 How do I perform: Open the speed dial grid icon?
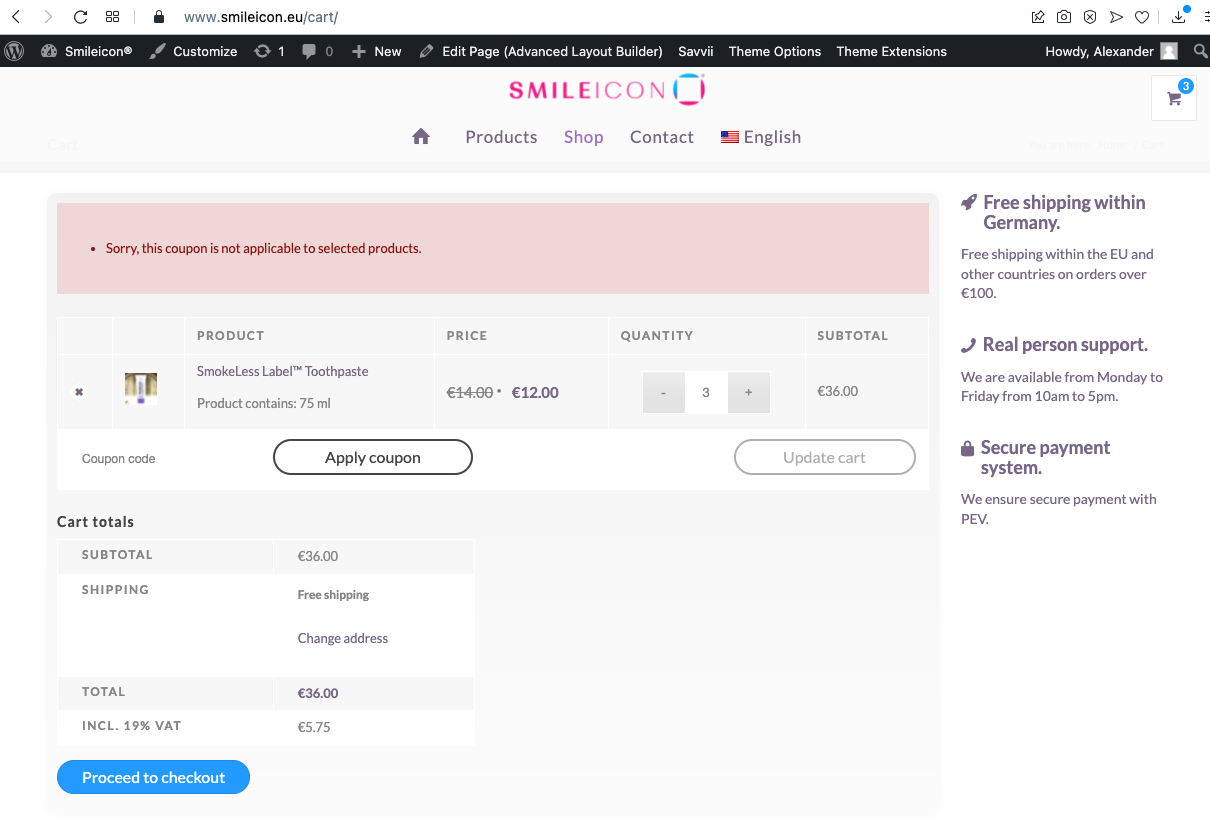pyautogui.click(x=112, y=17)
